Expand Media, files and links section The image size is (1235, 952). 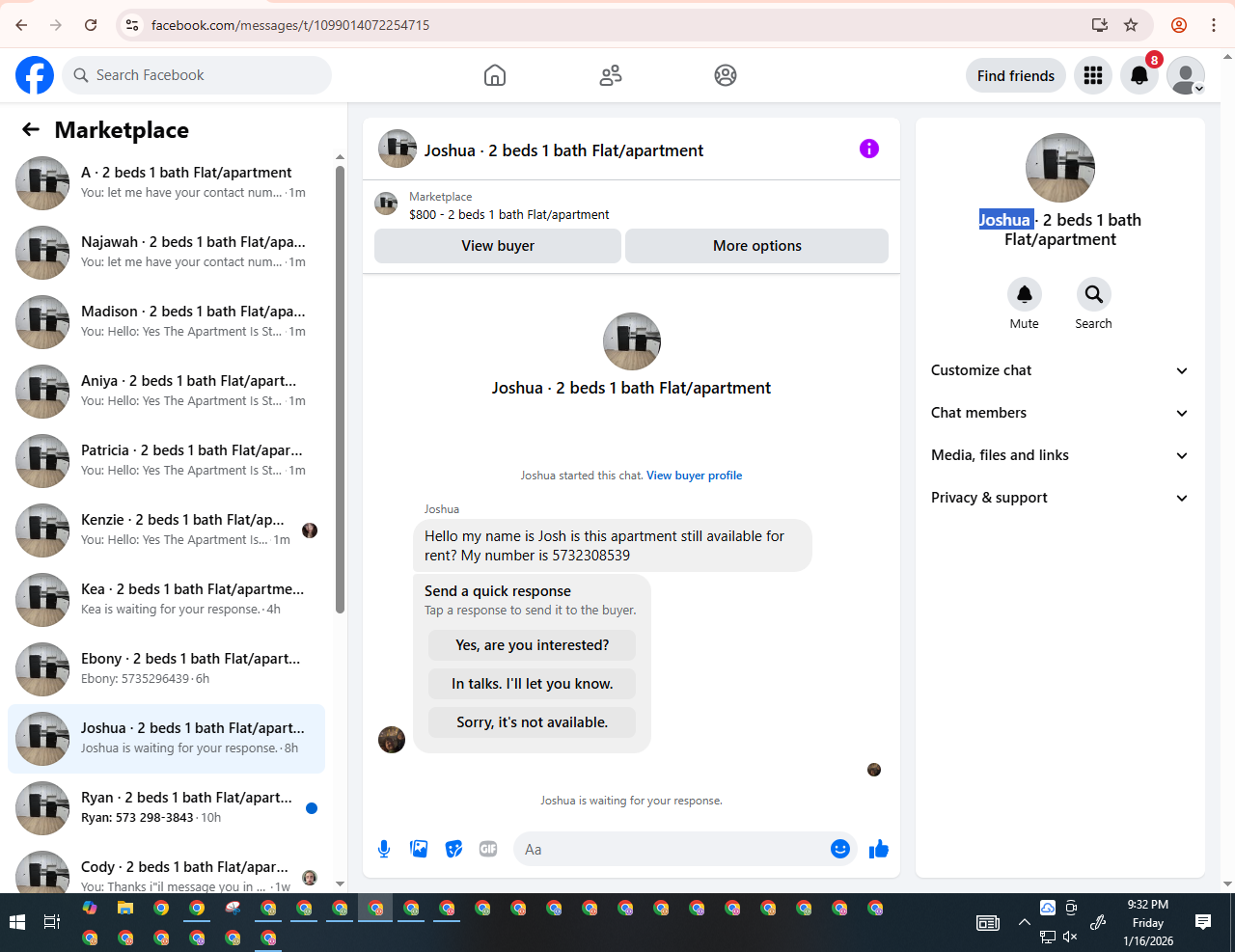tap(1060, 455)
